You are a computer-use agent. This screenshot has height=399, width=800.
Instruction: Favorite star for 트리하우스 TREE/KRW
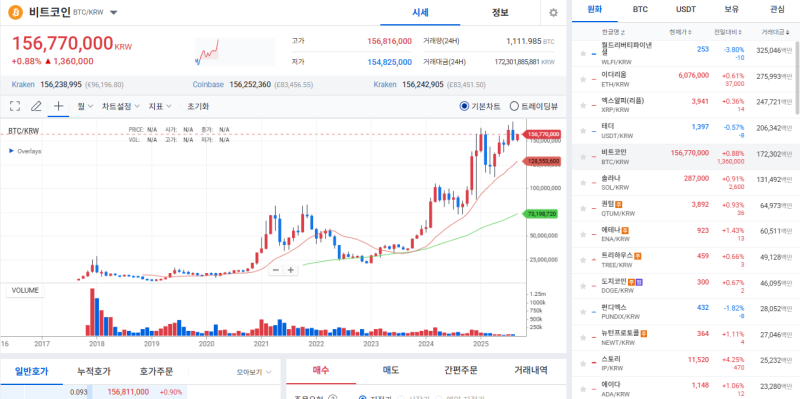[x=583, y=260]
